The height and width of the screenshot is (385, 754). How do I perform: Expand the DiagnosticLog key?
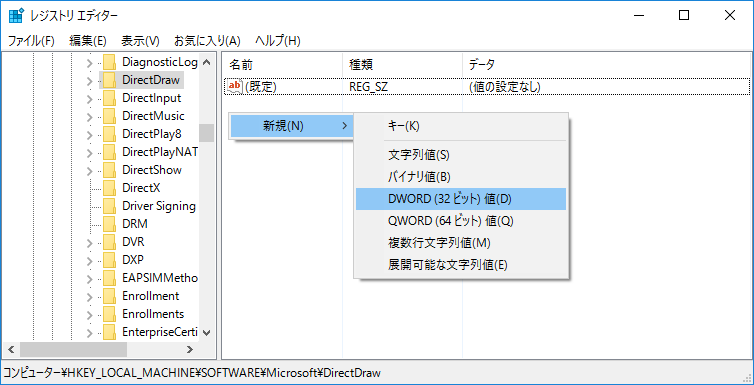(x=89, y=62)
